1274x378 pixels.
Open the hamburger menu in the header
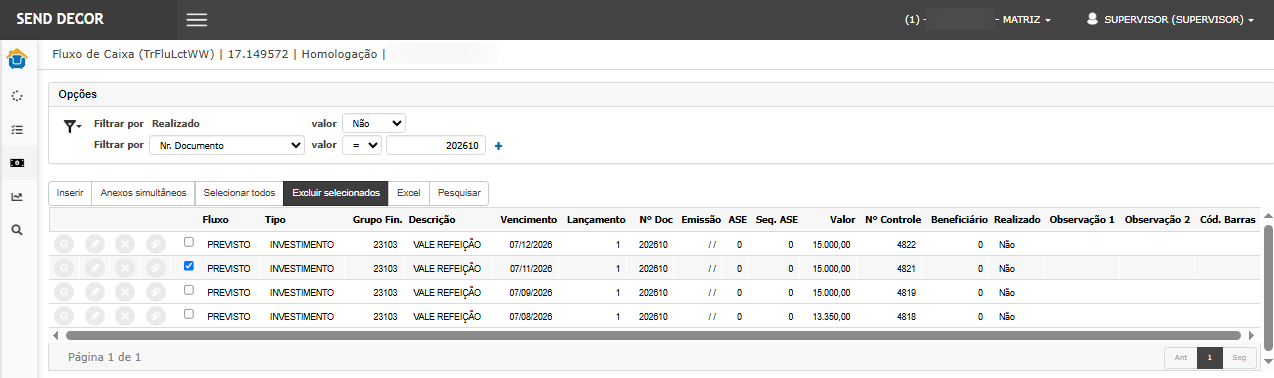point(197,19)
